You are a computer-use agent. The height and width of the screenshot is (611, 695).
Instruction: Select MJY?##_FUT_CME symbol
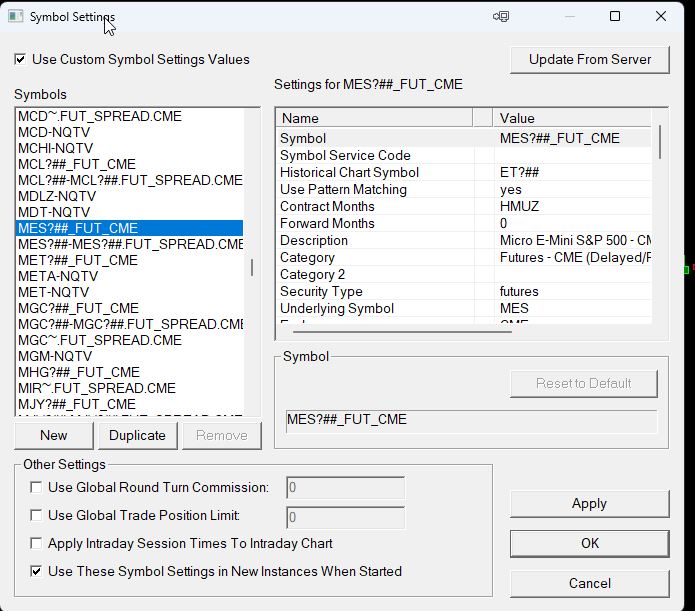point(129,403)
